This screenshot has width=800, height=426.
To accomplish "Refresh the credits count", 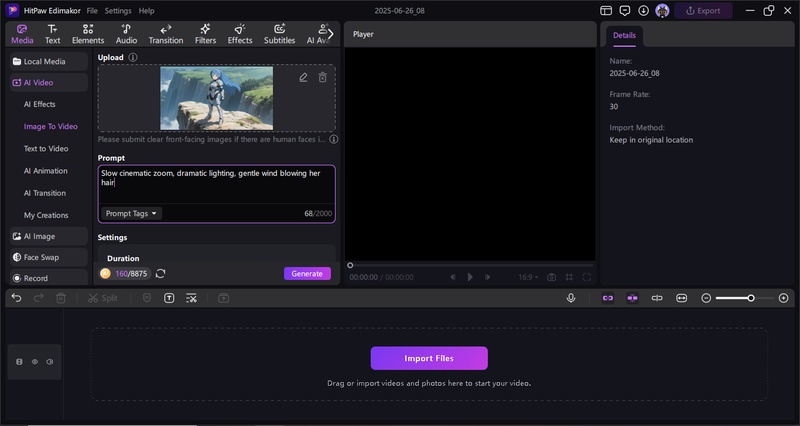I will tap(160, 273).
